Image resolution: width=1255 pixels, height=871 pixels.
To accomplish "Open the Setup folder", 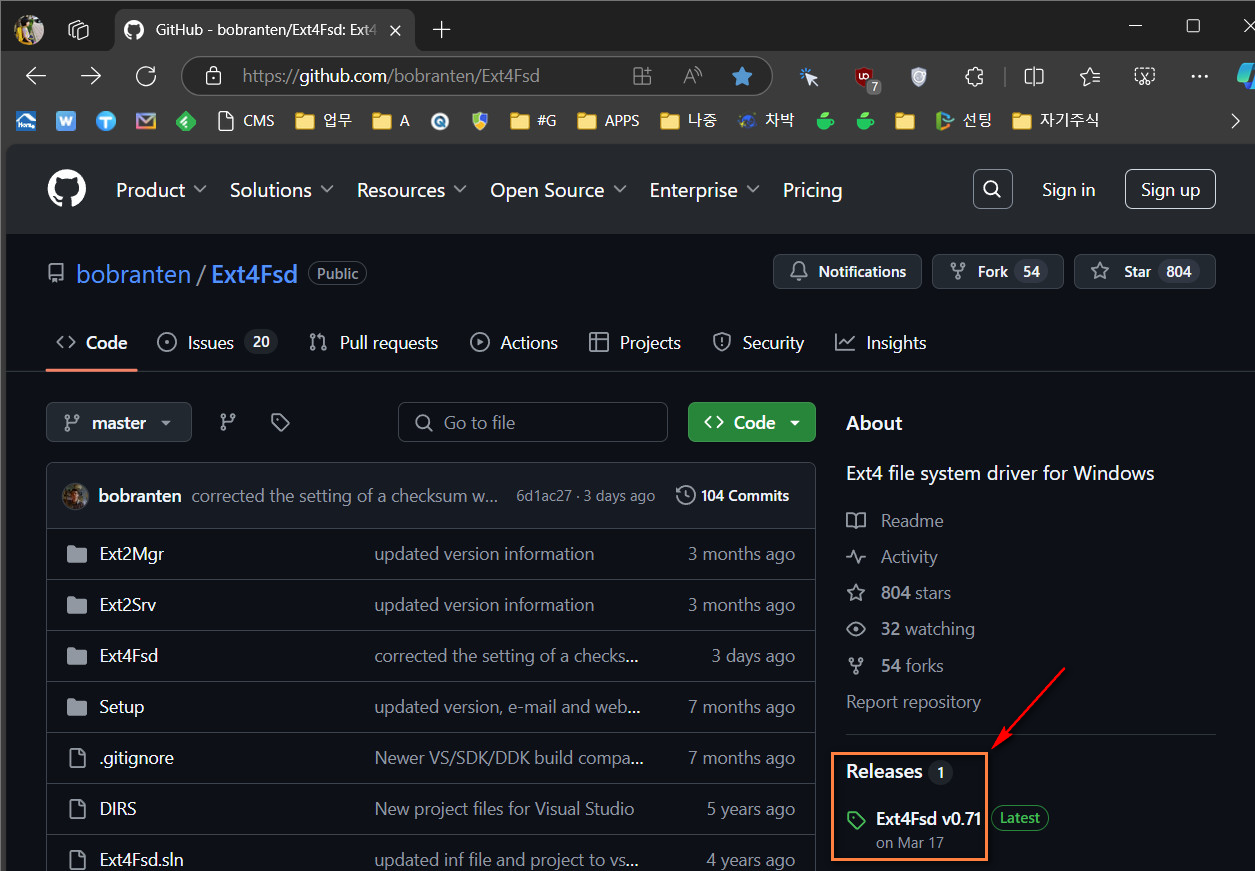I will [122, 707].
